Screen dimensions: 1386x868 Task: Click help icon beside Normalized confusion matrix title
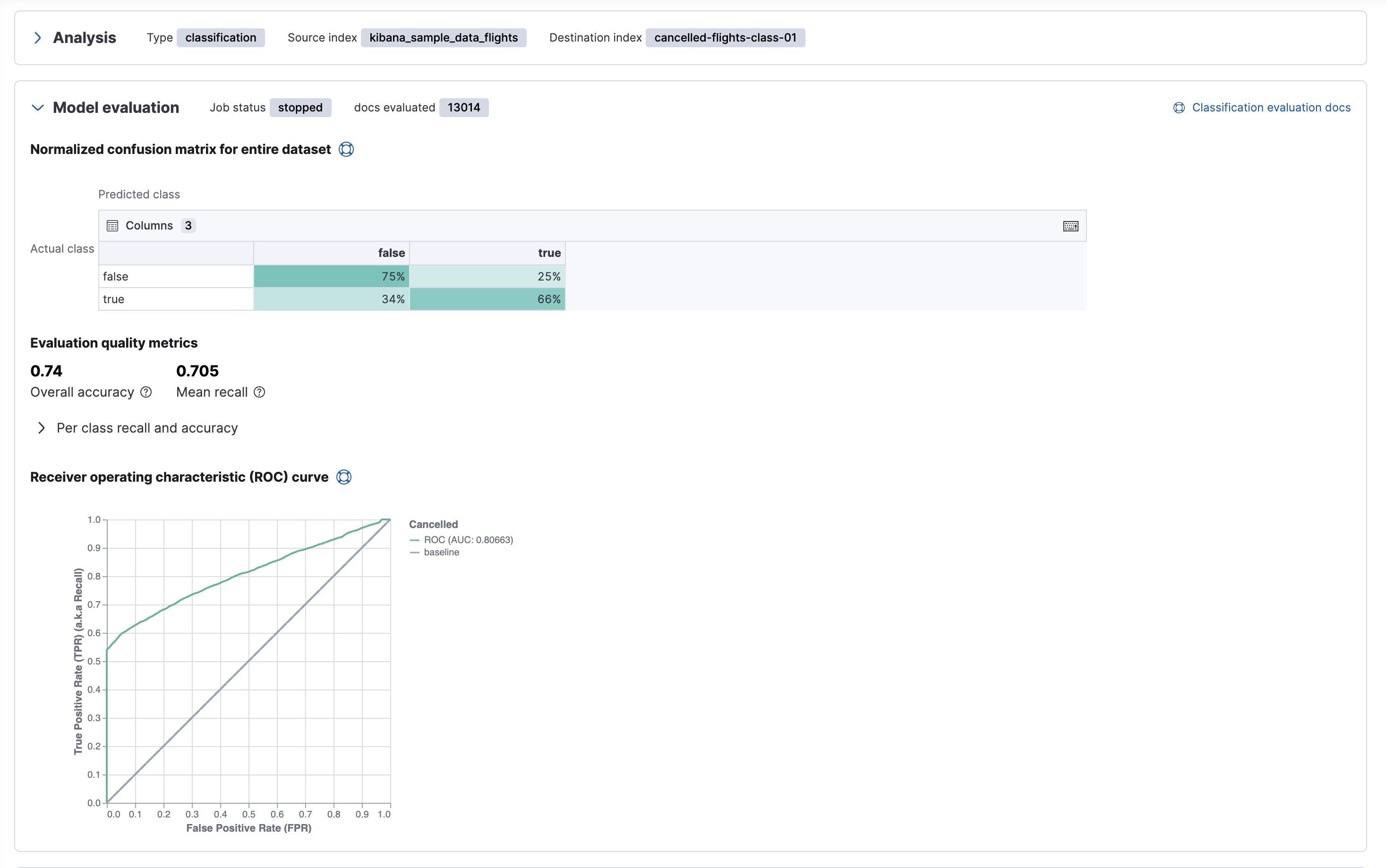tap(346, 149)
